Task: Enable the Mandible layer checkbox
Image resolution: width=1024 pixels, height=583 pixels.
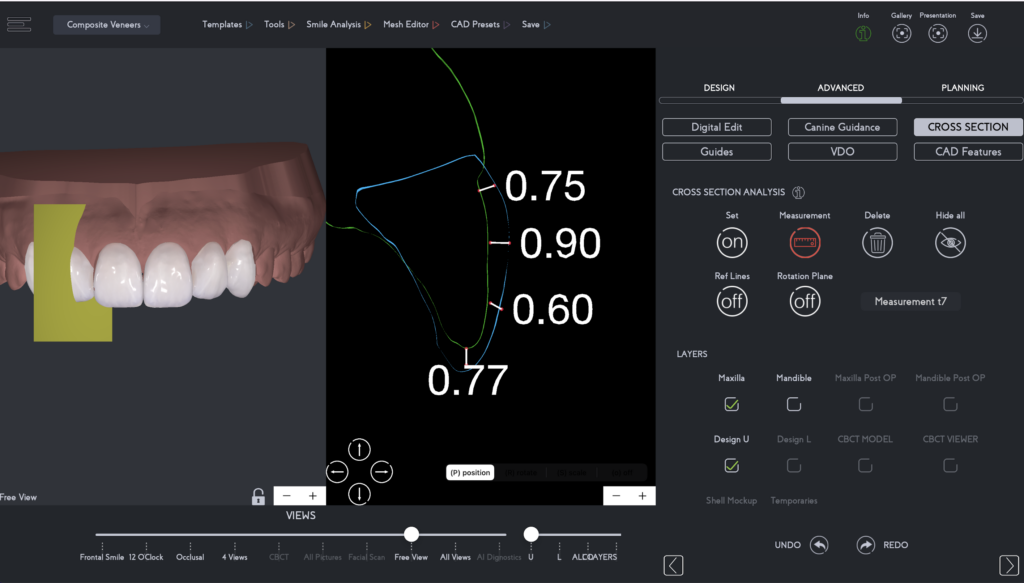Action: point(793,404)
